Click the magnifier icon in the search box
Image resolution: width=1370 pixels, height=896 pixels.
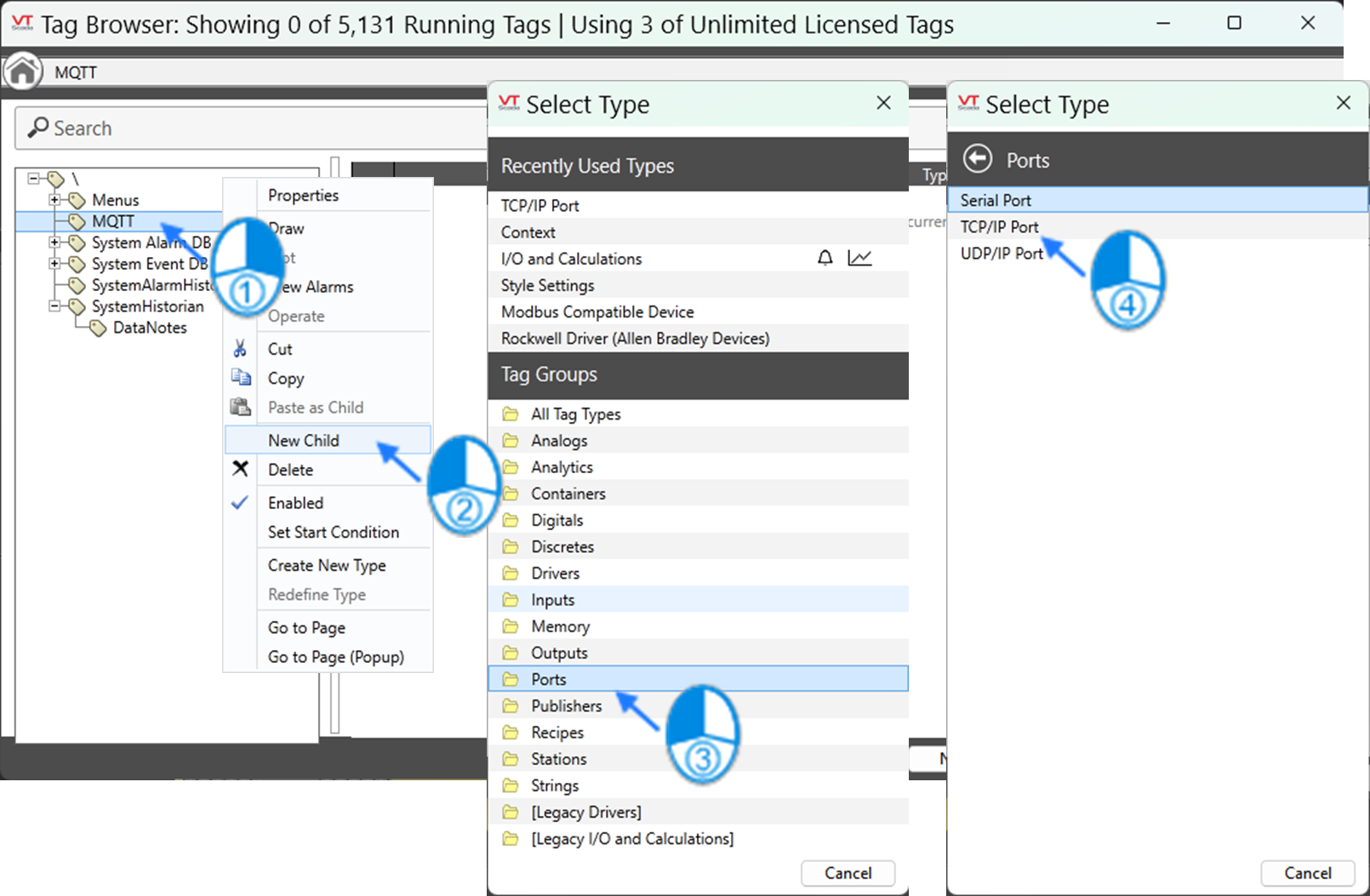[37, 128]
